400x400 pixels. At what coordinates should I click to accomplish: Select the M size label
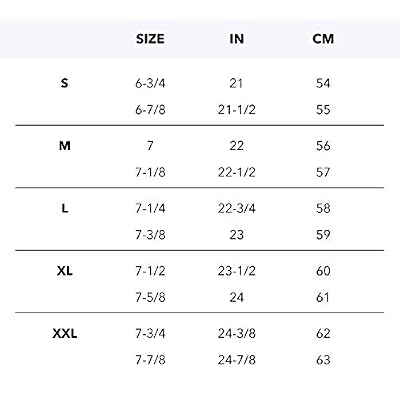pyautogui.click(x=64, y=146)
